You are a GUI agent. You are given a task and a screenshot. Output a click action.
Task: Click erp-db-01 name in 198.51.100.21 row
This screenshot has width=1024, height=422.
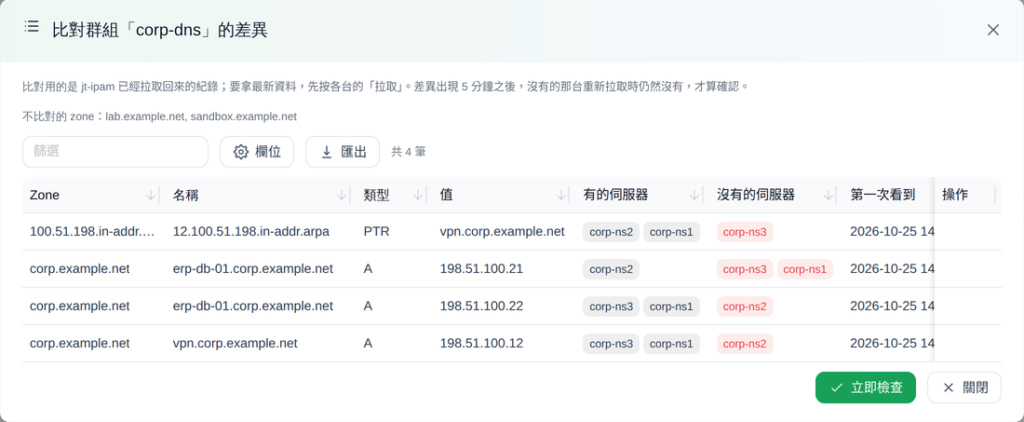pyautogui.click(x=253, y=268)
